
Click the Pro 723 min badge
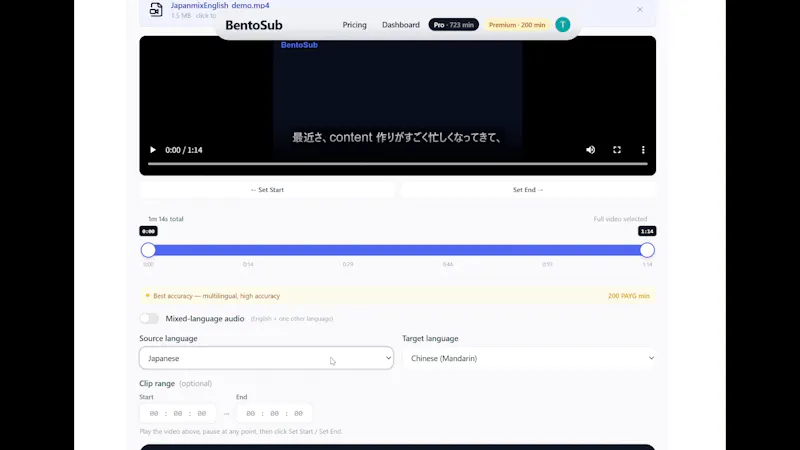(454, 24)
